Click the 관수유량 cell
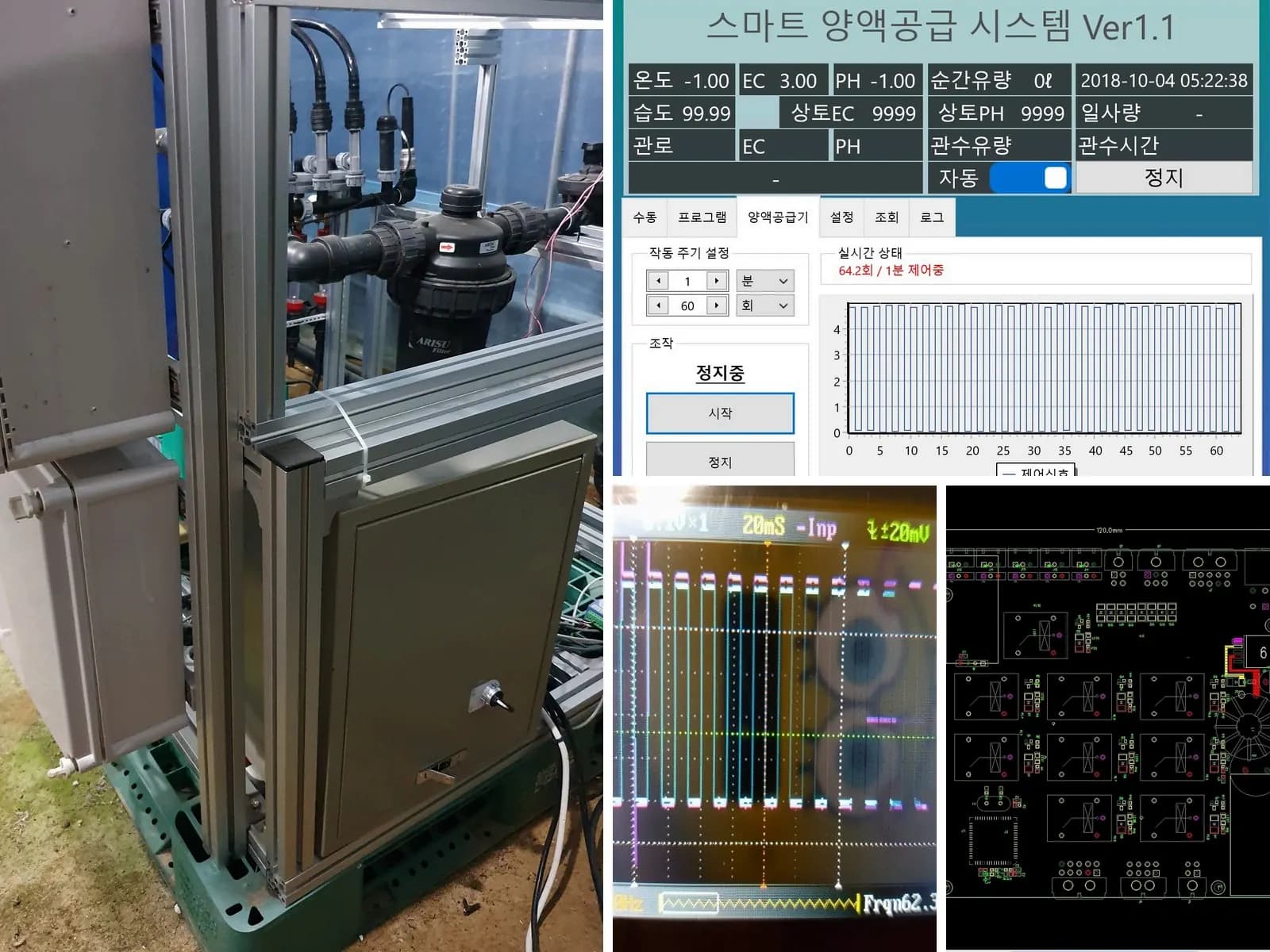The height and width of the screenshot is (952, 1270). point(998,145)
